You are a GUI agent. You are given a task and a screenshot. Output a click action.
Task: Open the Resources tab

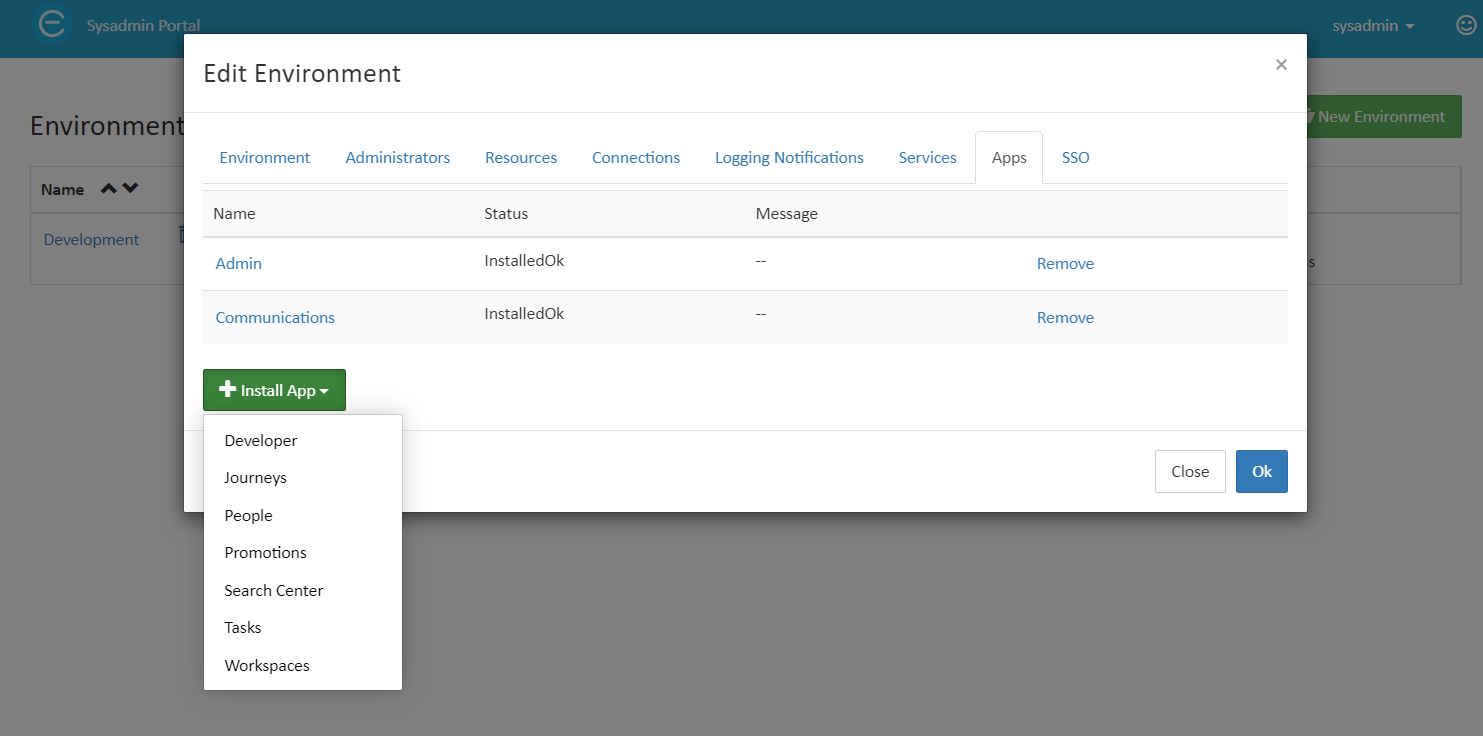click(x=521, y=158)
